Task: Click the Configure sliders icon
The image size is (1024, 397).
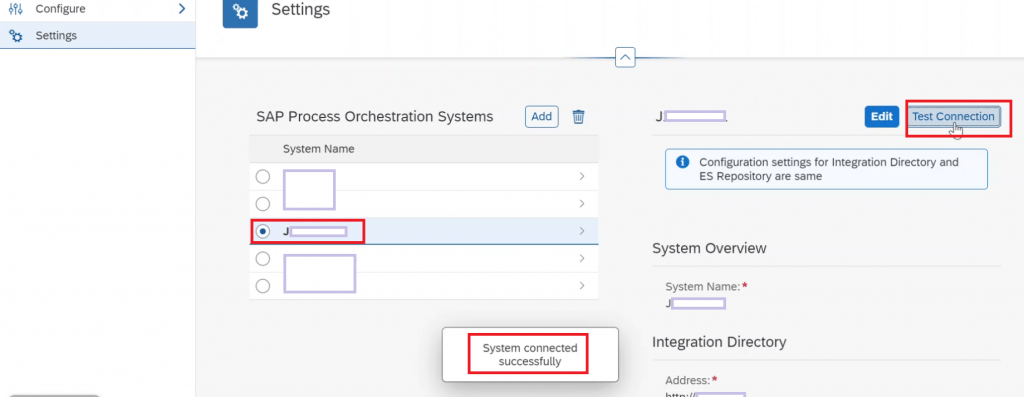Action: (x=16, y=8)
